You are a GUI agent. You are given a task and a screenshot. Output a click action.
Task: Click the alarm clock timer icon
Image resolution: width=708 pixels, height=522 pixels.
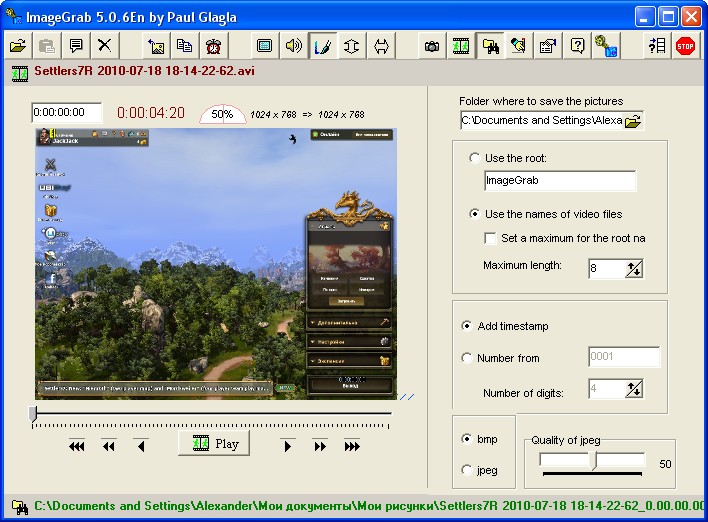(x=214, y=46)
